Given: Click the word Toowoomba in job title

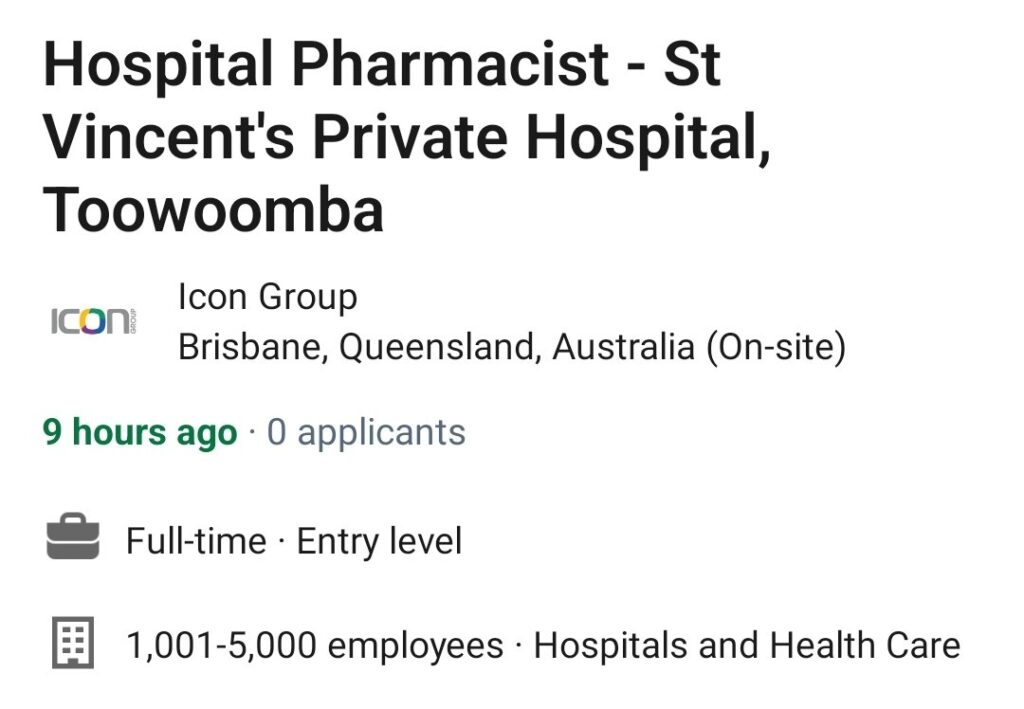Looking at the screenshot, I should (x=214, y=210).
